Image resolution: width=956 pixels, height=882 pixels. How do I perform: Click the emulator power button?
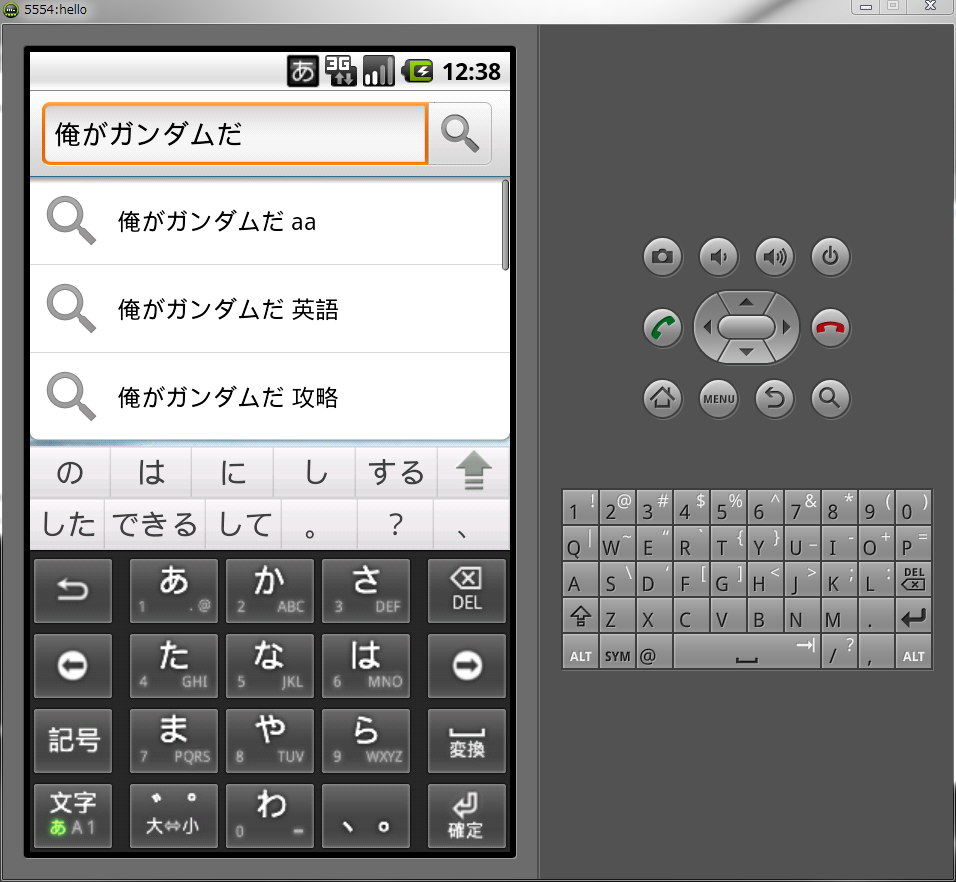830,257
